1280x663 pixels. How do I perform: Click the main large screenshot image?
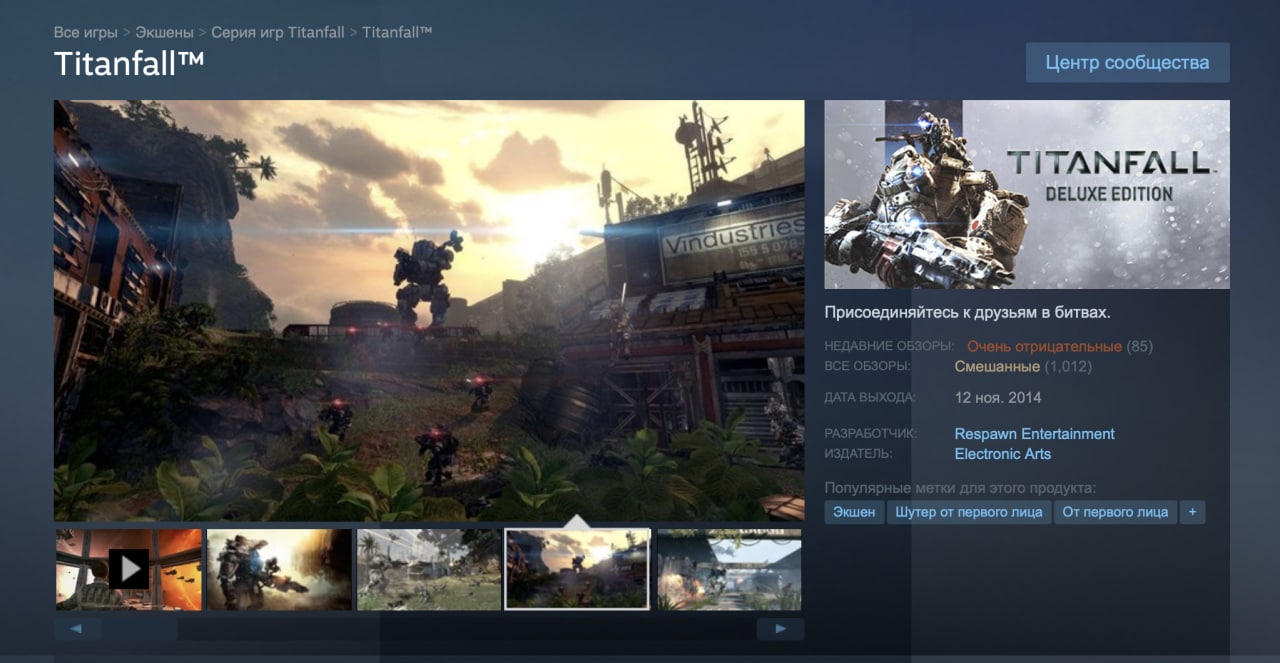(x=429, y=310)
